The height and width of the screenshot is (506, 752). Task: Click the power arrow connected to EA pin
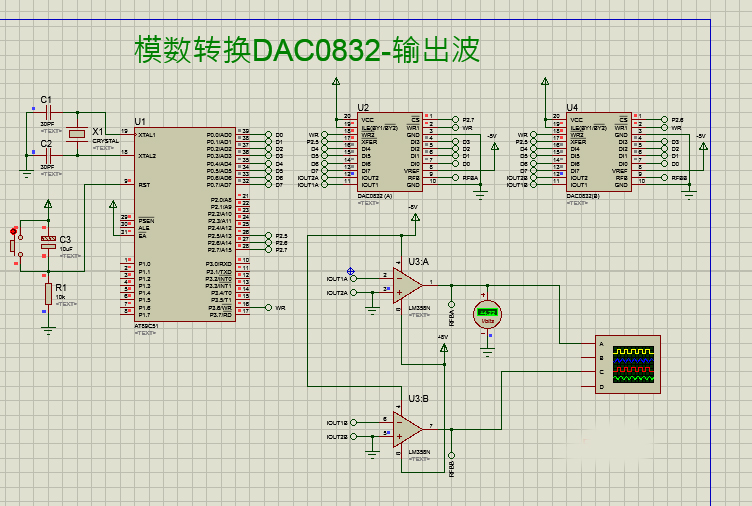point(113,205)
